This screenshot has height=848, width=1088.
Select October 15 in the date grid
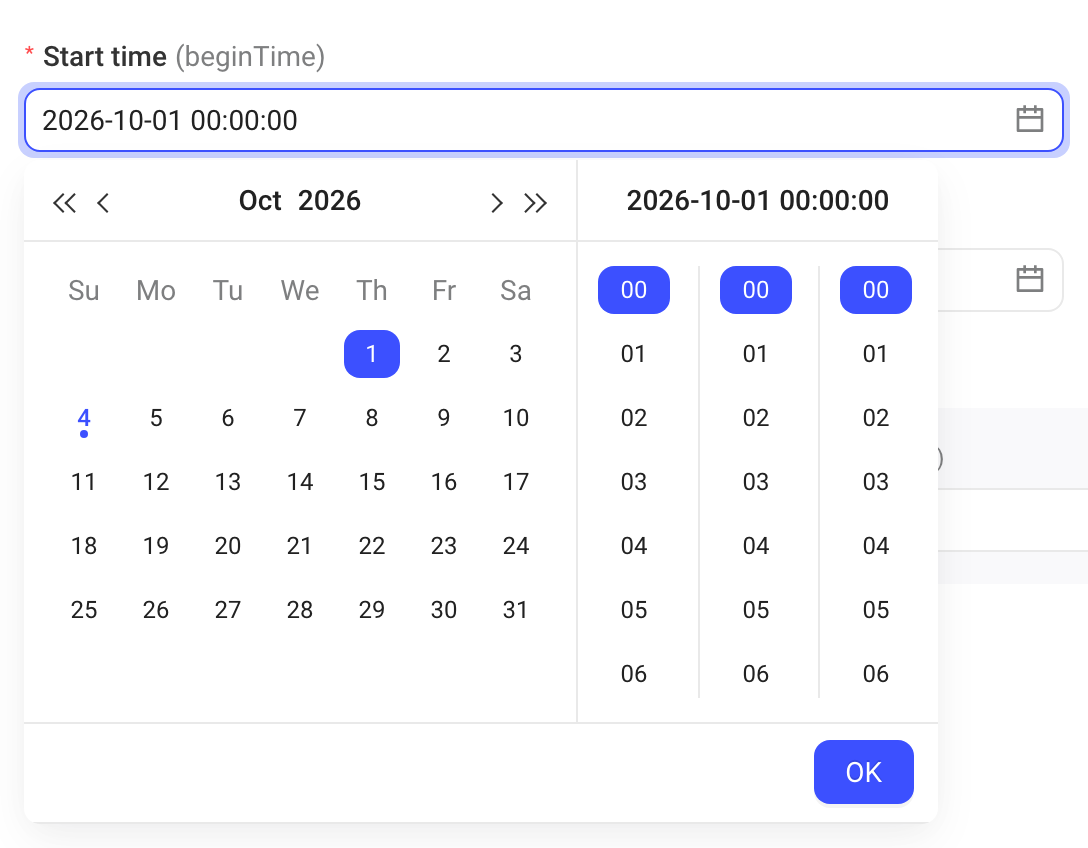click(x=372, y=482)
